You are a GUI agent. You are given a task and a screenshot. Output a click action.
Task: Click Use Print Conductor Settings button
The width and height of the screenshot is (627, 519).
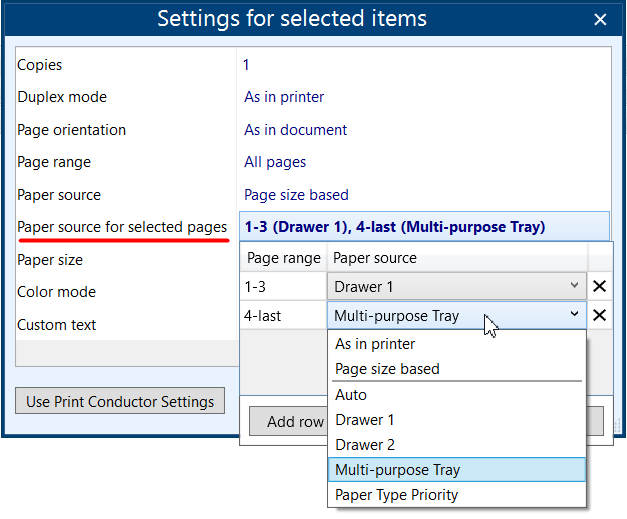120,402
